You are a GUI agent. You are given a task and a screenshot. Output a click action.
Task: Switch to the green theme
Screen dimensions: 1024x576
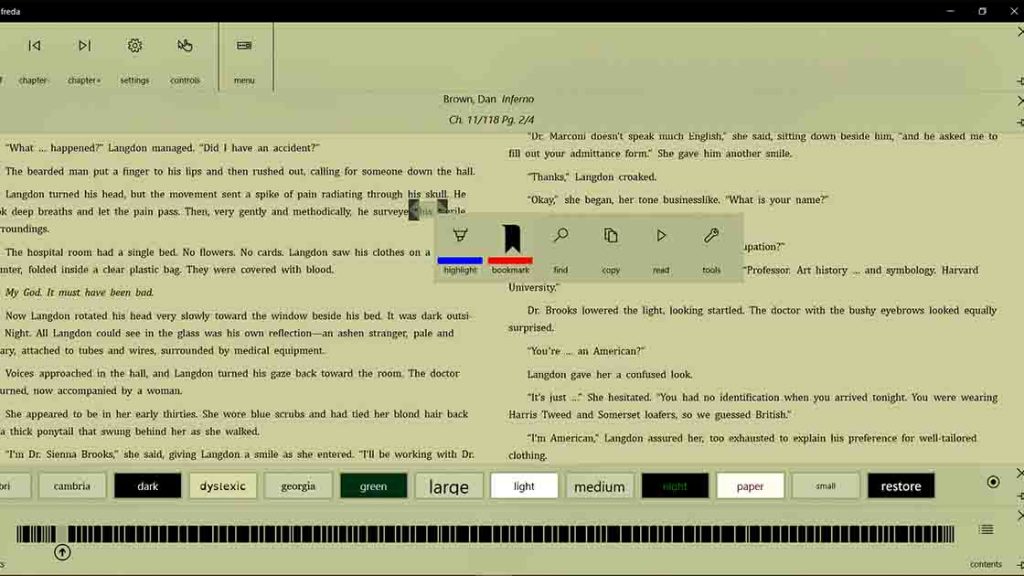(374, 486)
